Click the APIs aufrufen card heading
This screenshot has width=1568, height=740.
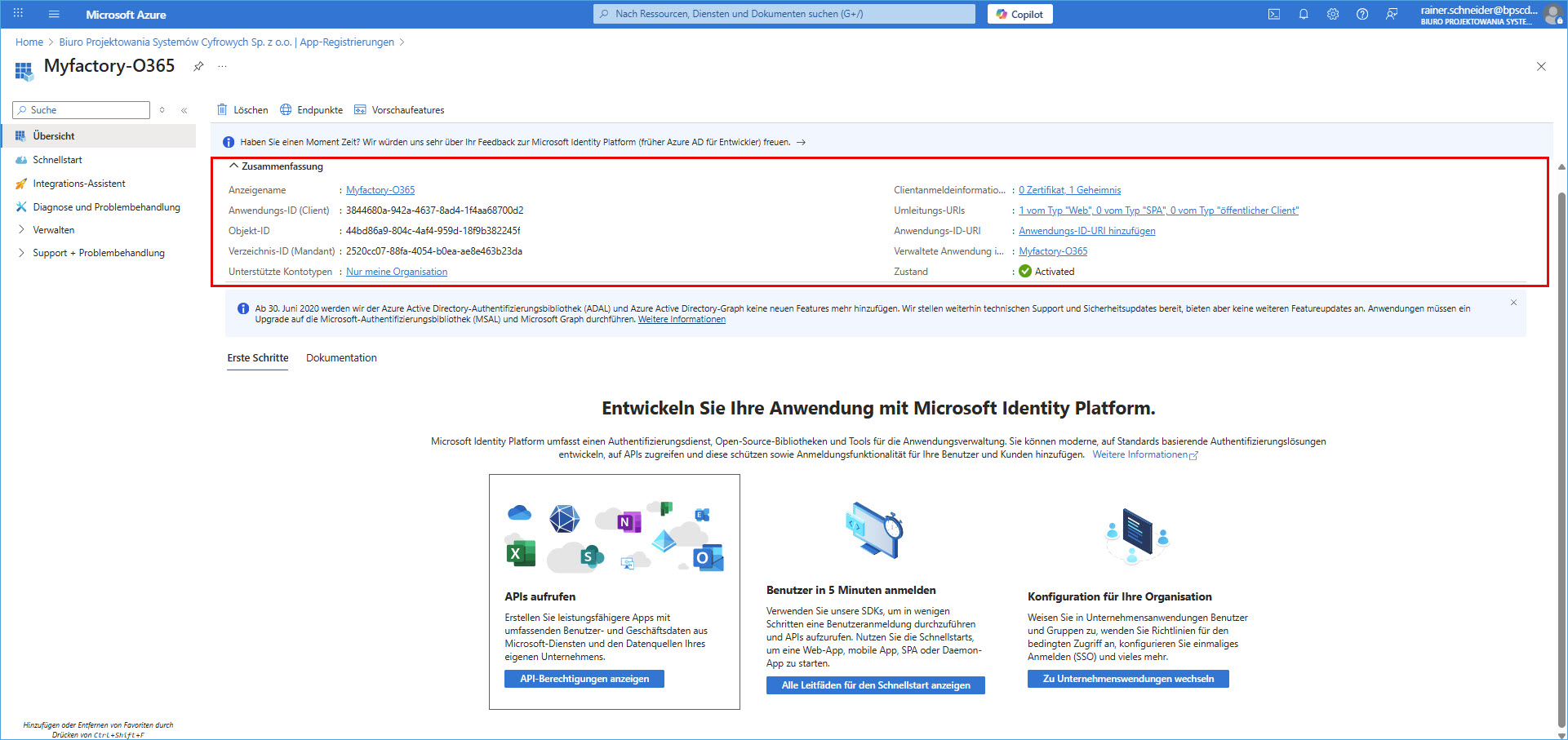click(540, 596)
